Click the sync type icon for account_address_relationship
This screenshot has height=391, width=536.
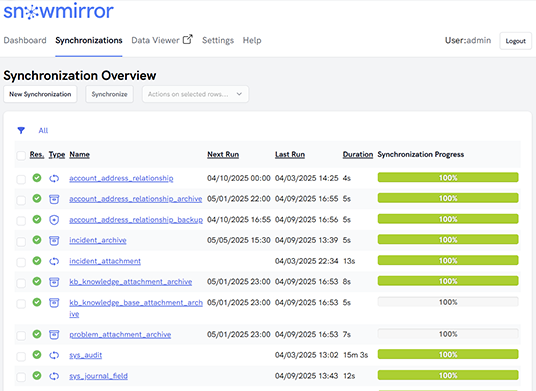click(54, 178)
